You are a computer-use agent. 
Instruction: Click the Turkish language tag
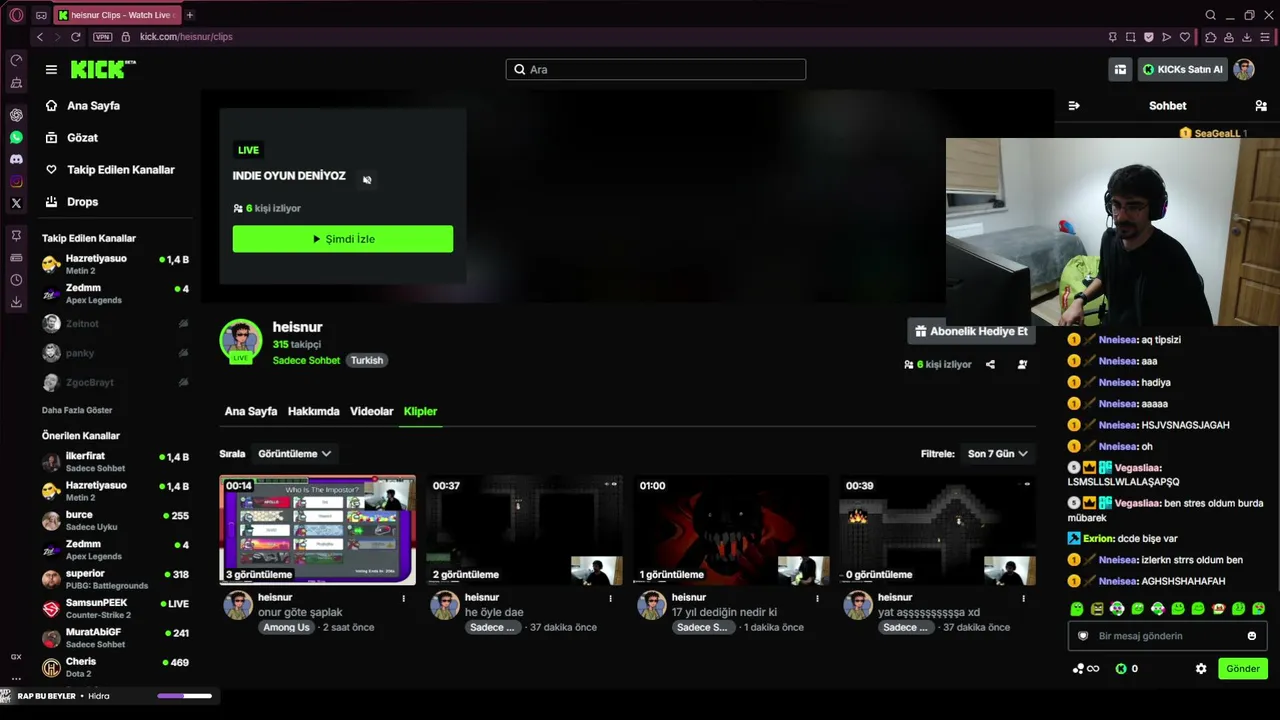(367, 360)
